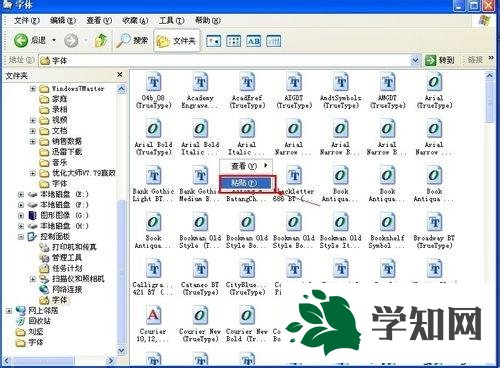Screen dimensions: 500x368
Task: Show fonts by similarity (AB icon)
Action: click(x=253, y=41)
